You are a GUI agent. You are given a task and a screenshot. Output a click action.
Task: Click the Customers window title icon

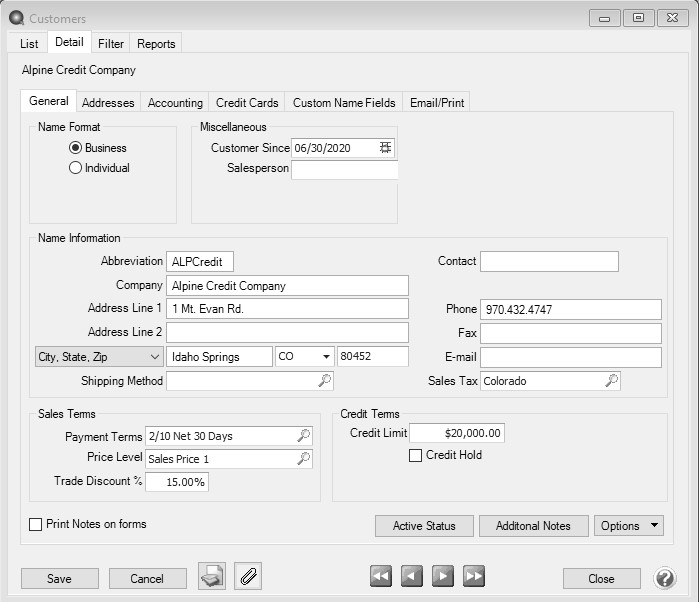[x=16, y=18]
